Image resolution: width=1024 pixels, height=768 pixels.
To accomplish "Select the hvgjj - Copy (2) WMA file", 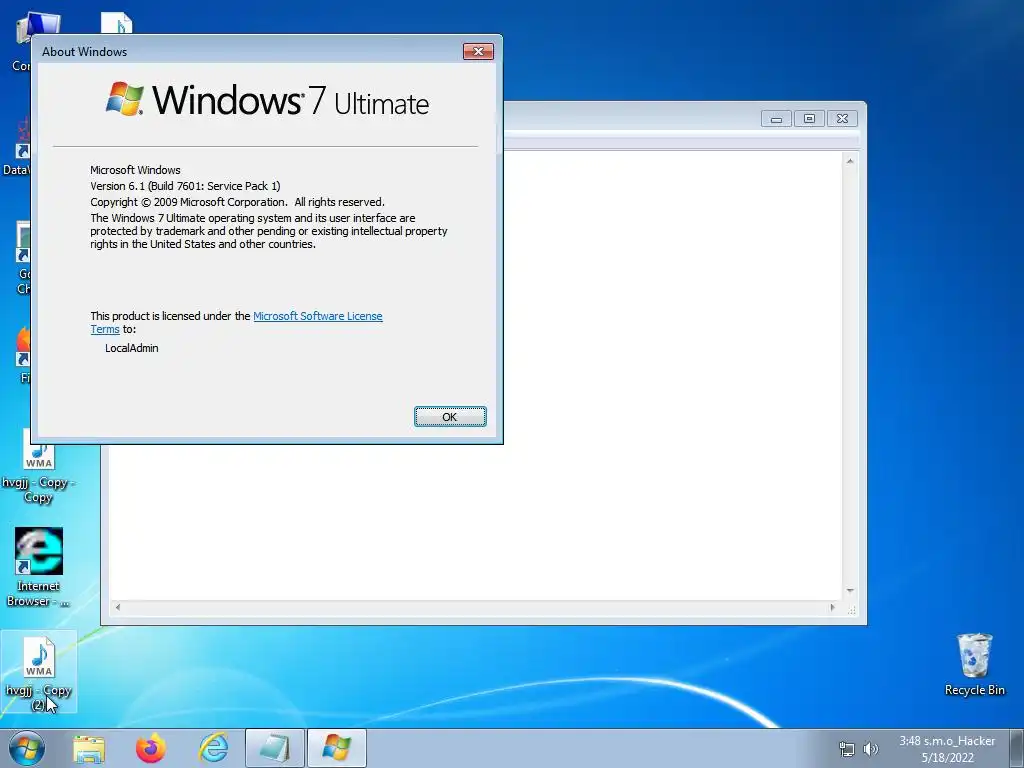I will point(39,673).
